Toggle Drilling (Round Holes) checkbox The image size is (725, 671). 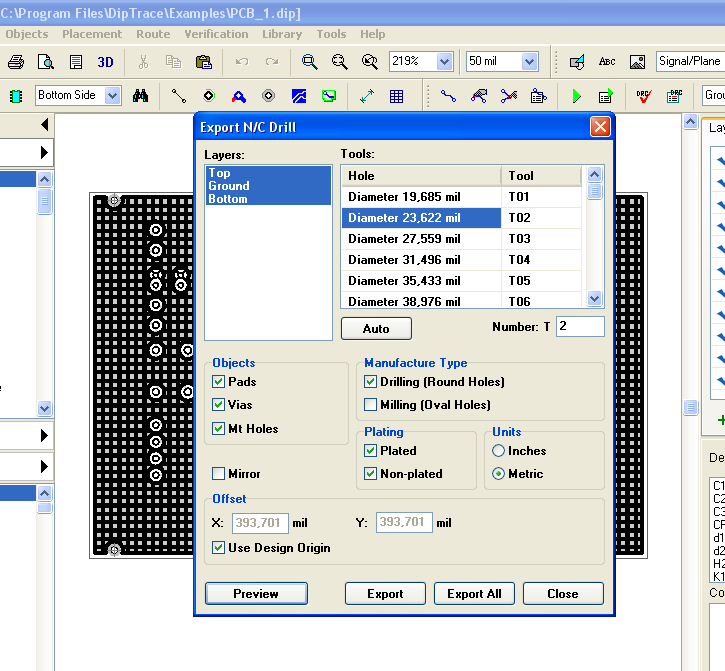pos(370,382)
